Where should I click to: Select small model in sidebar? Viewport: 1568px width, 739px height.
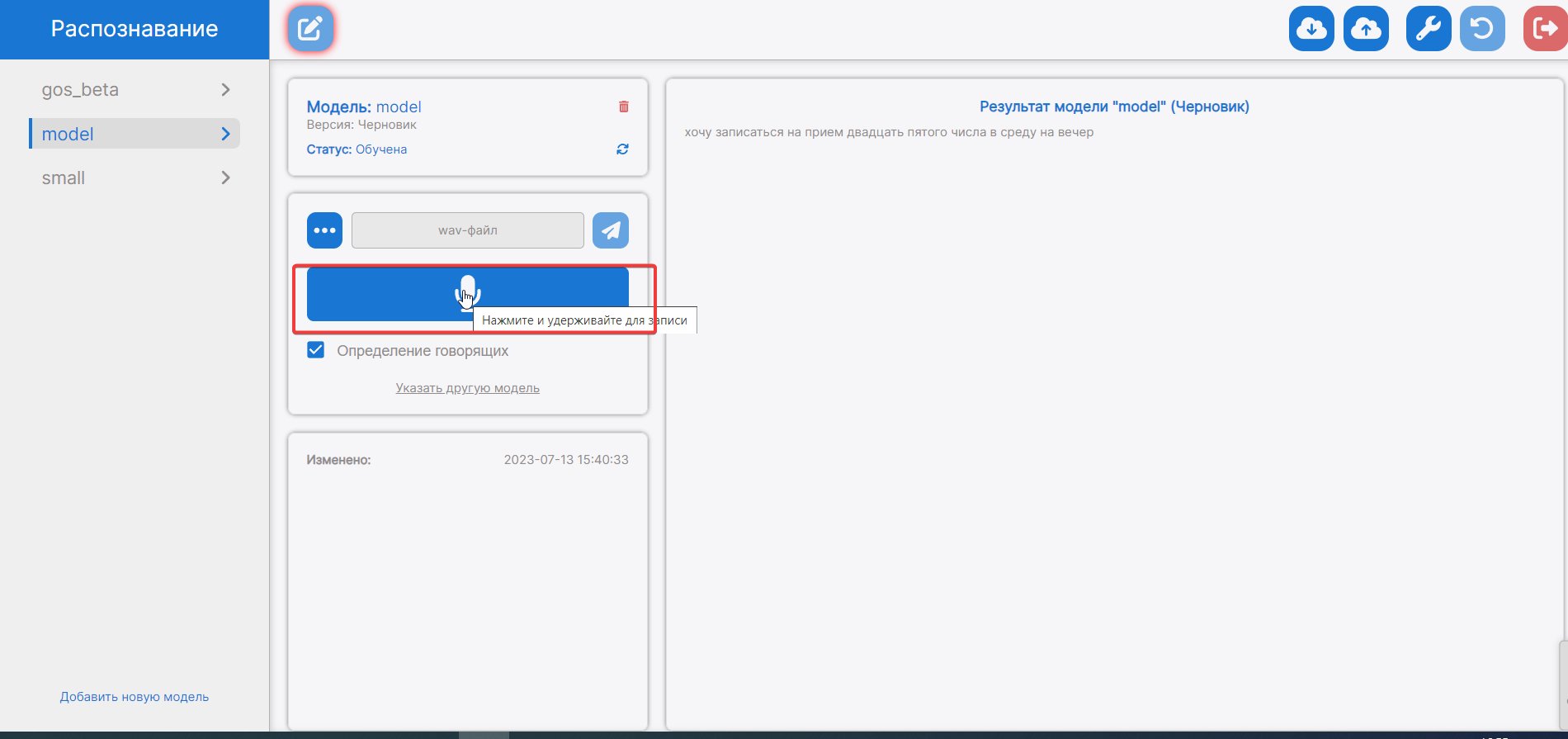64,178
